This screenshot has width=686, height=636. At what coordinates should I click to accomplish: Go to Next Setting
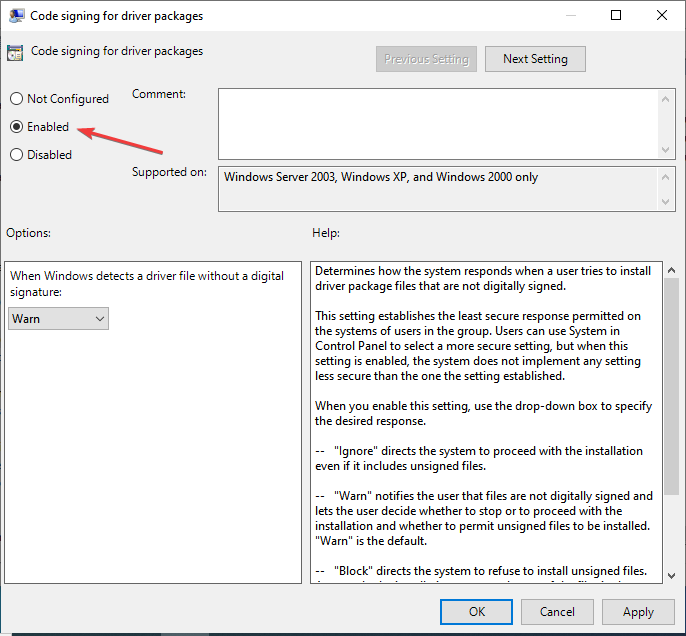pyautogui.click(x=535, y=59)
